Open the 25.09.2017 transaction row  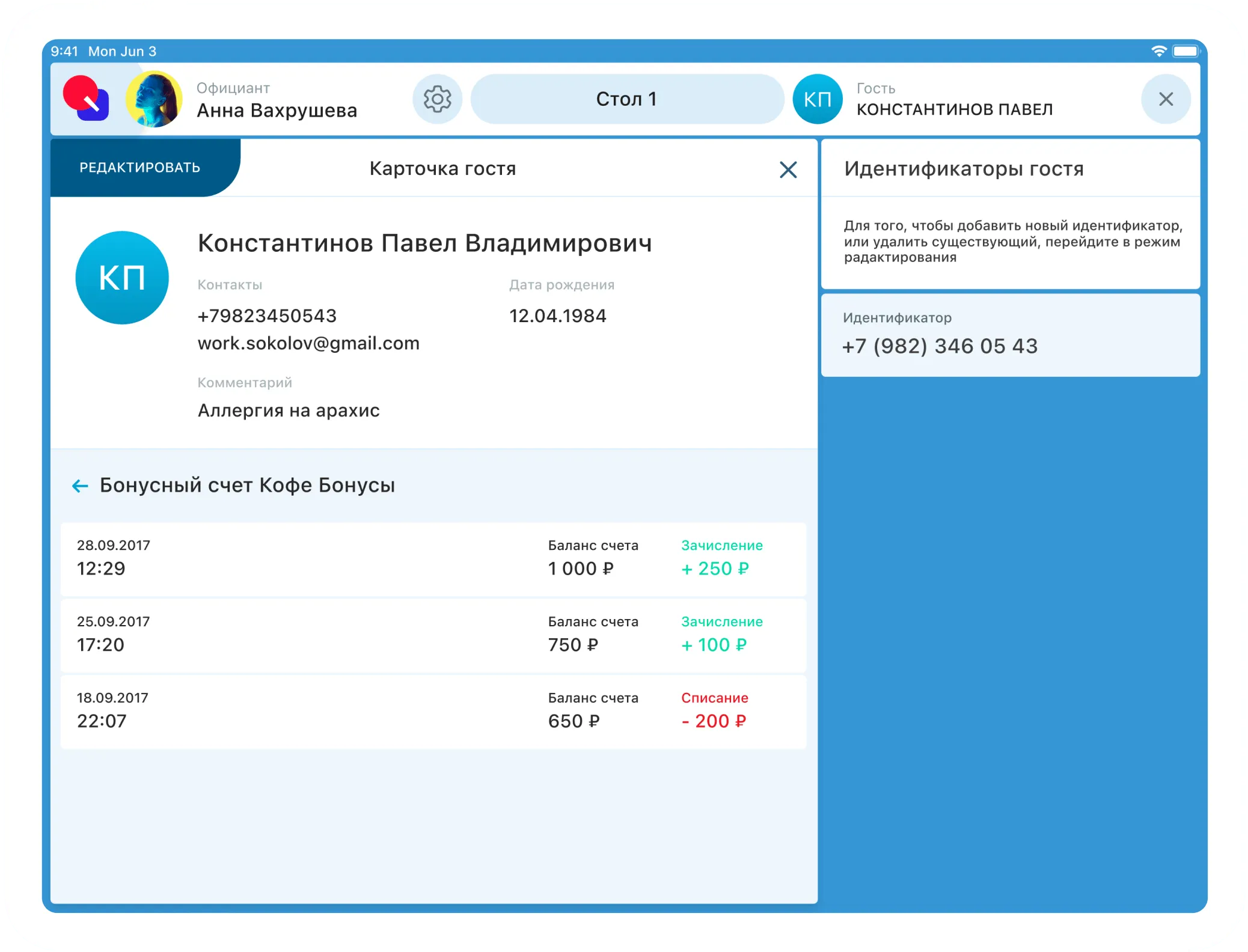[433, 635]
